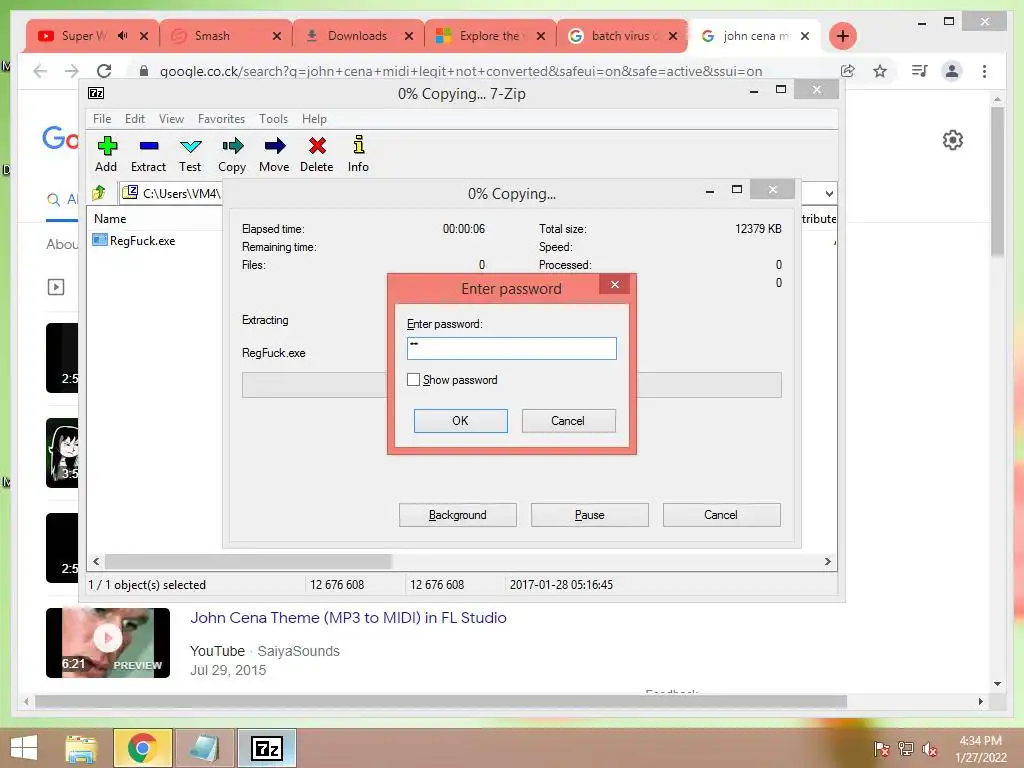
Task: Open Google quick settings gear
Action: 953,140
